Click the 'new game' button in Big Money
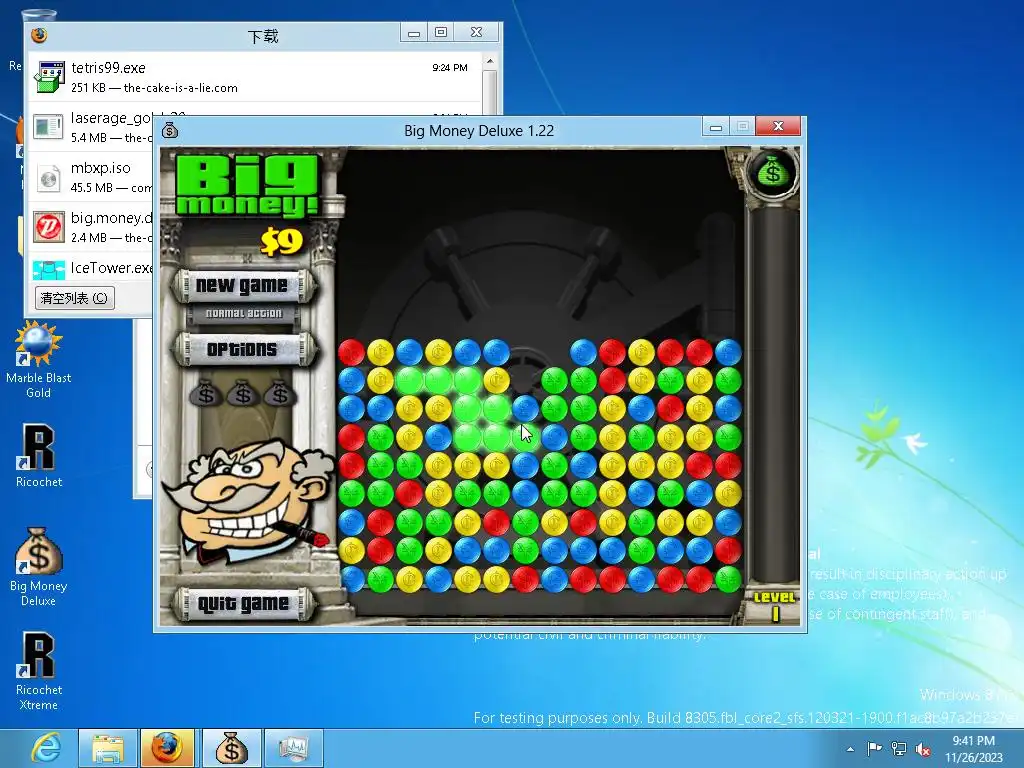Screen dimensions: 1024x768 point(242,285)
